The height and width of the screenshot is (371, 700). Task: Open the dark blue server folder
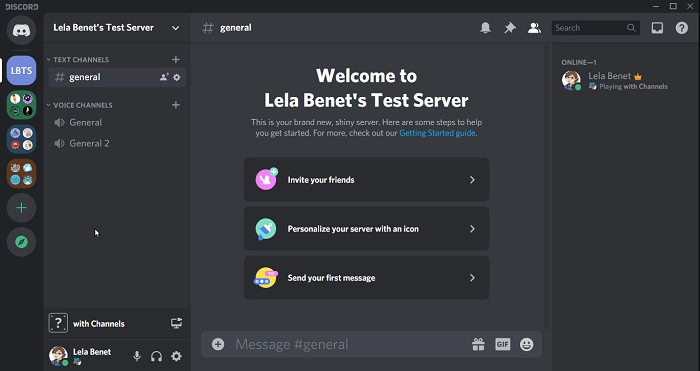21,139
